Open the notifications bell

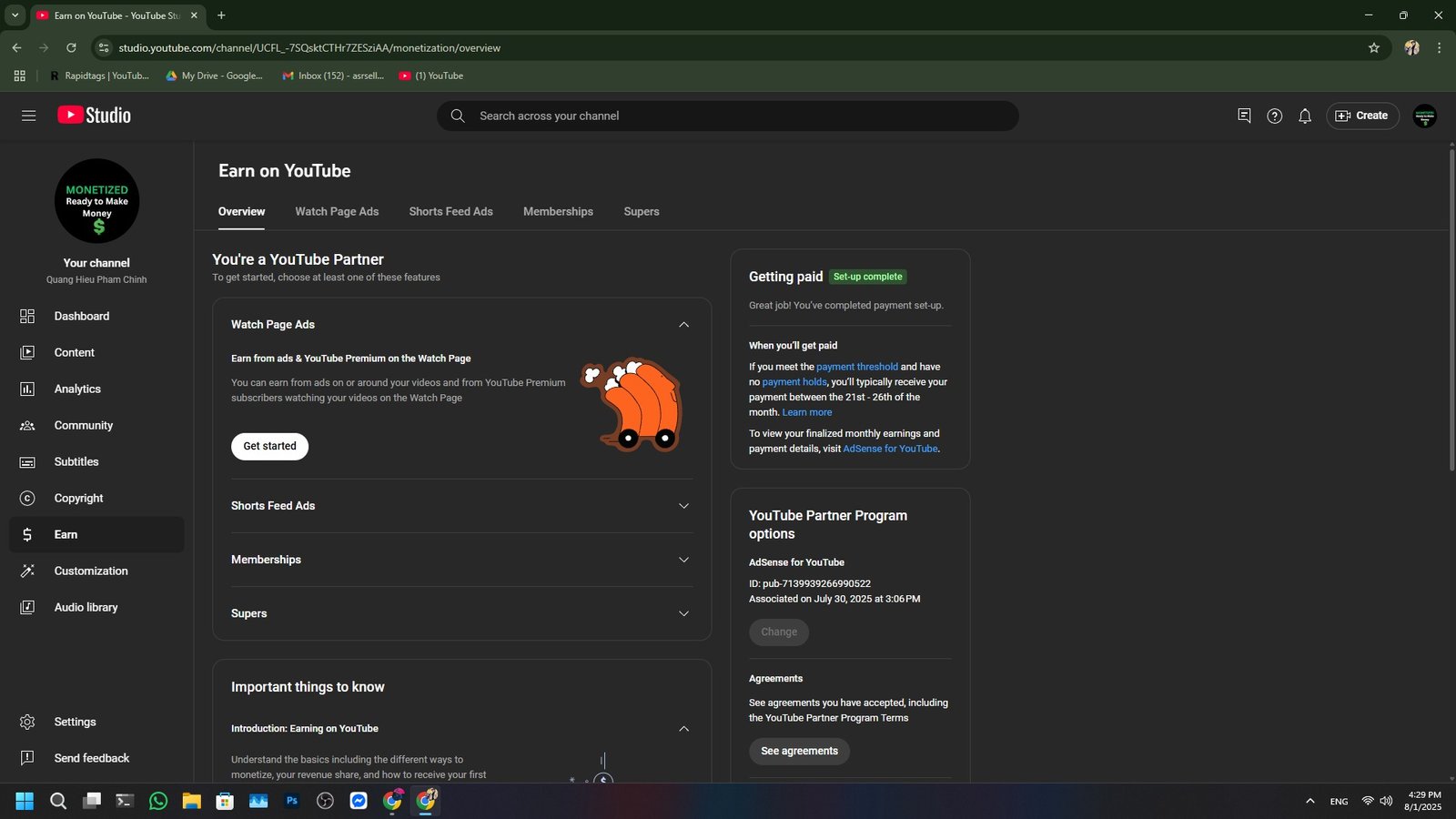tap(1305, 116)
